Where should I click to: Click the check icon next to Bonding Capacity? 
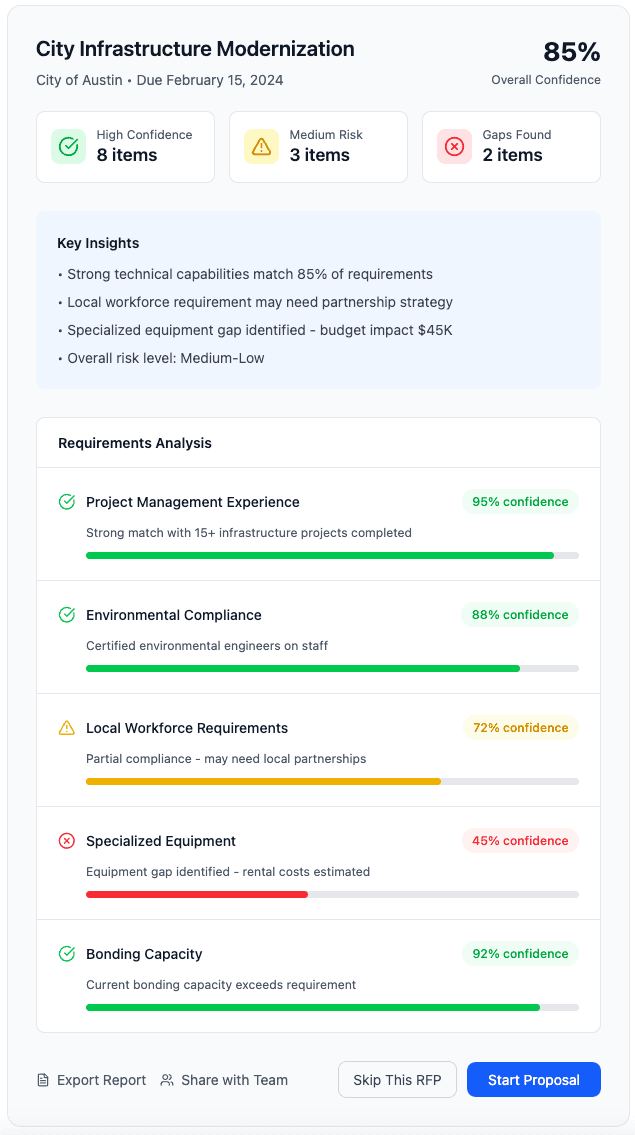point(66,954)
